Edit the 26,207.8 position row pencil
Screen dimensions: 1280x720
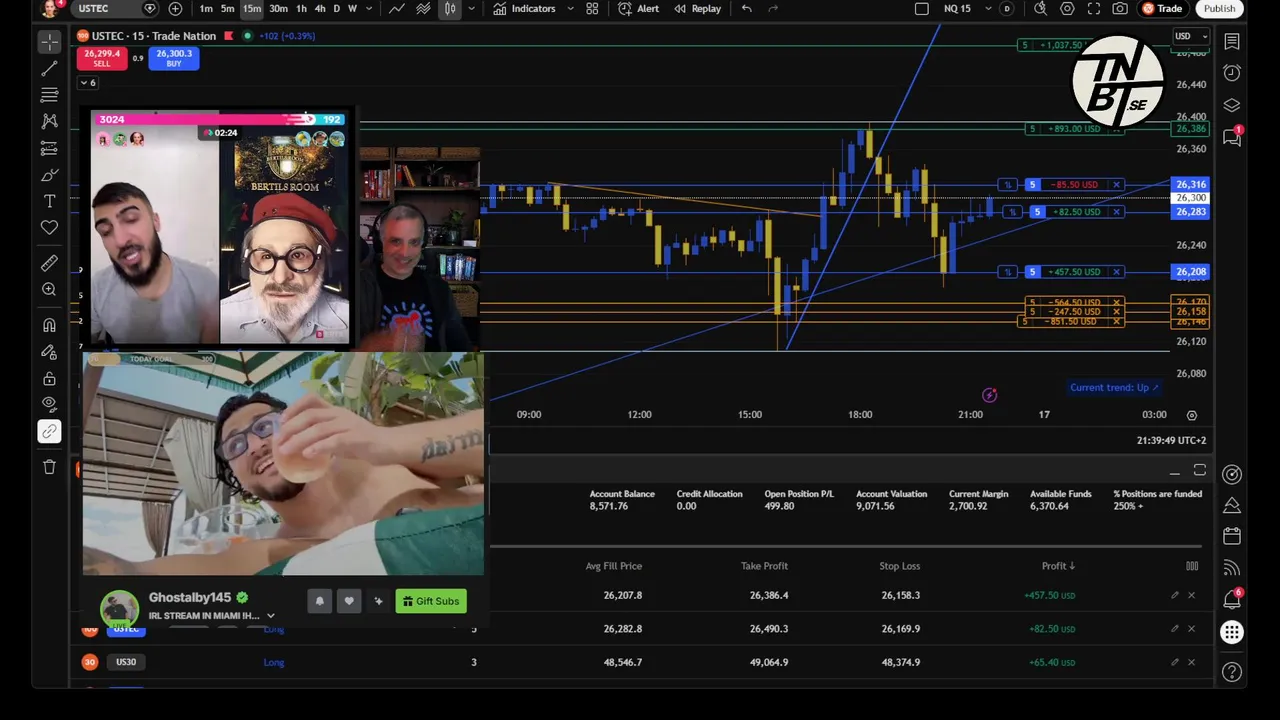pos(1175,596)
